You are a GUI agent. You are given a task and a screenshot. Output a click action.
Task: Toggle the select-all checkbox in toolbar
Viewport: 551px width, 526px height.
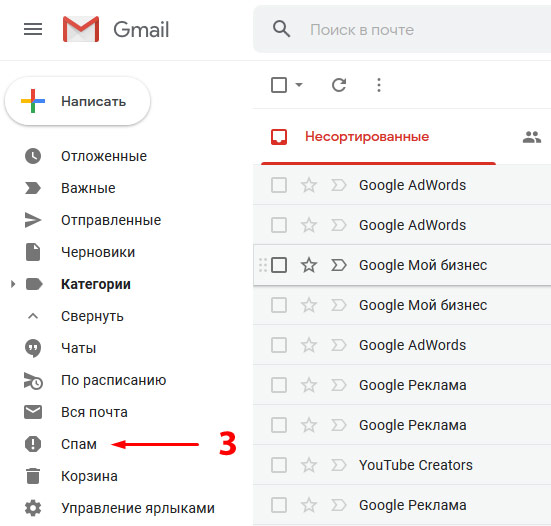[279, 85]
